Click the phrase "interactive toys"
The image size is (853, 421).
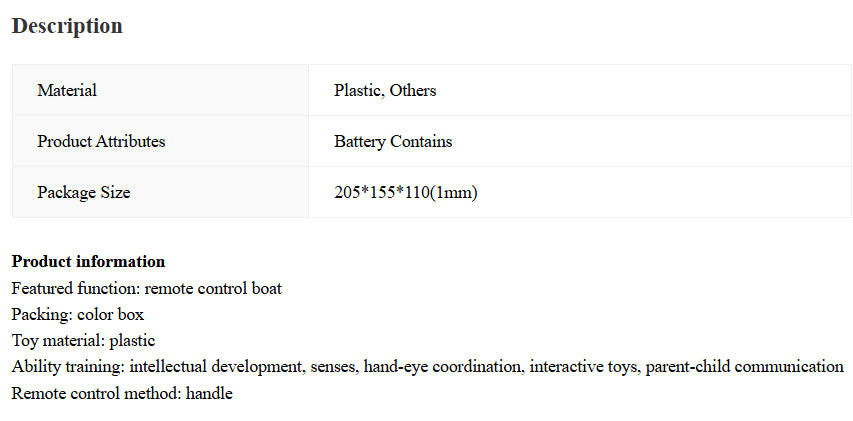(583, 366)
